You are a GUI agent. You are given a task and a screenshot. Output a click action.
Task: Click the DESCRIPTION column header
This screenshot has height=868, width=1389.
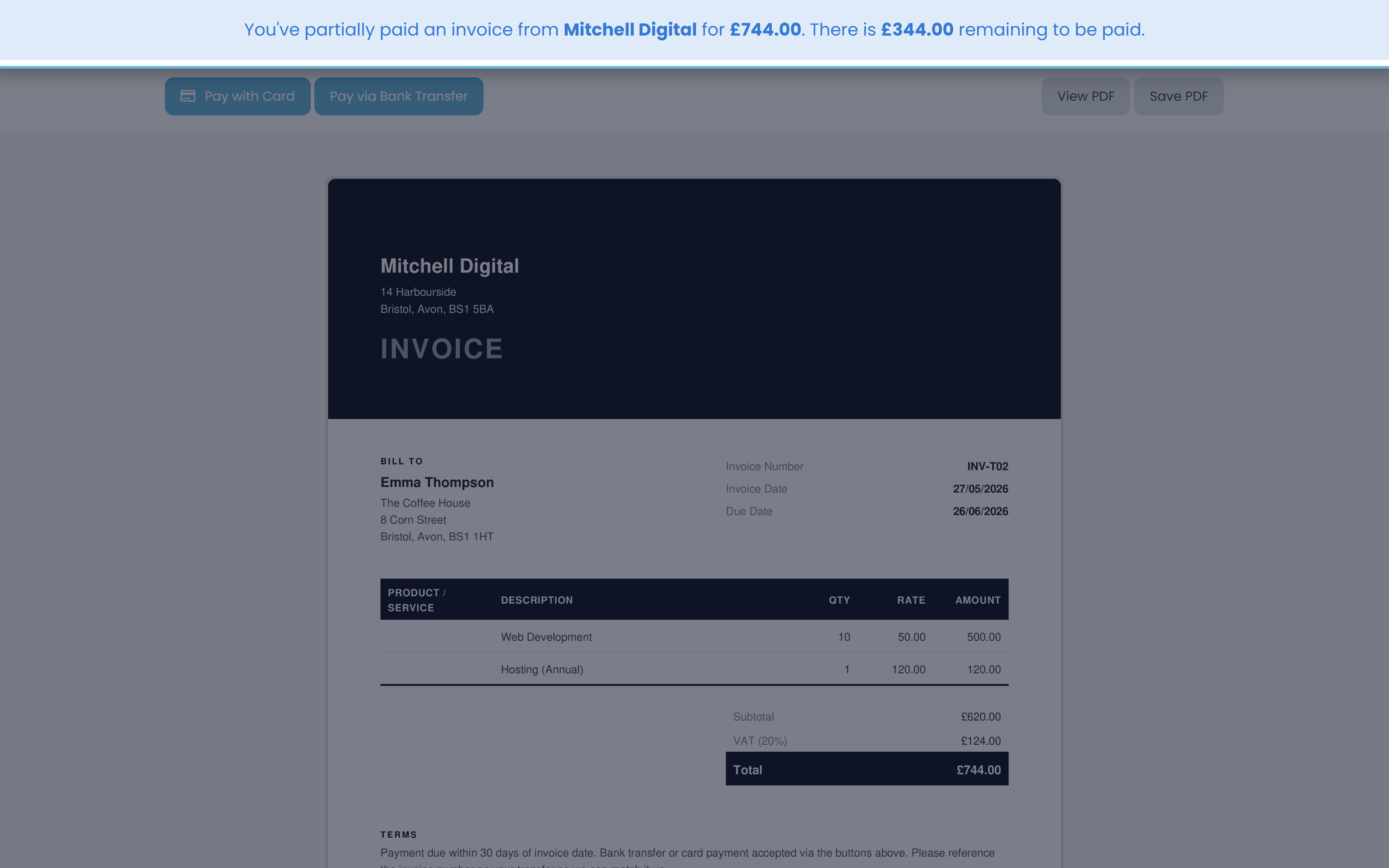[537, 601]
